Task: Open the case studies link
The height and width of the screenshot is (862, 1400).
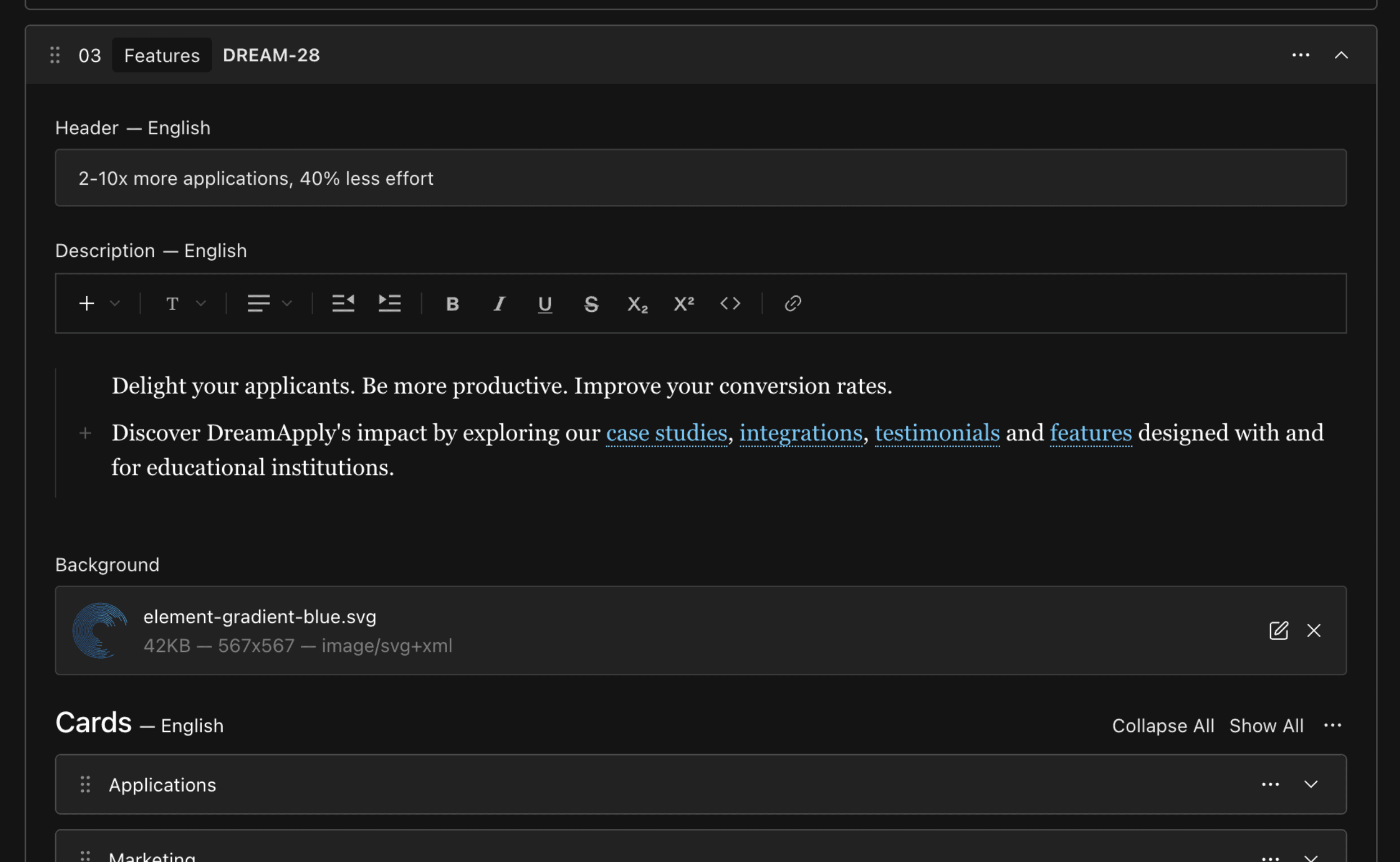Action: [667, 433]
